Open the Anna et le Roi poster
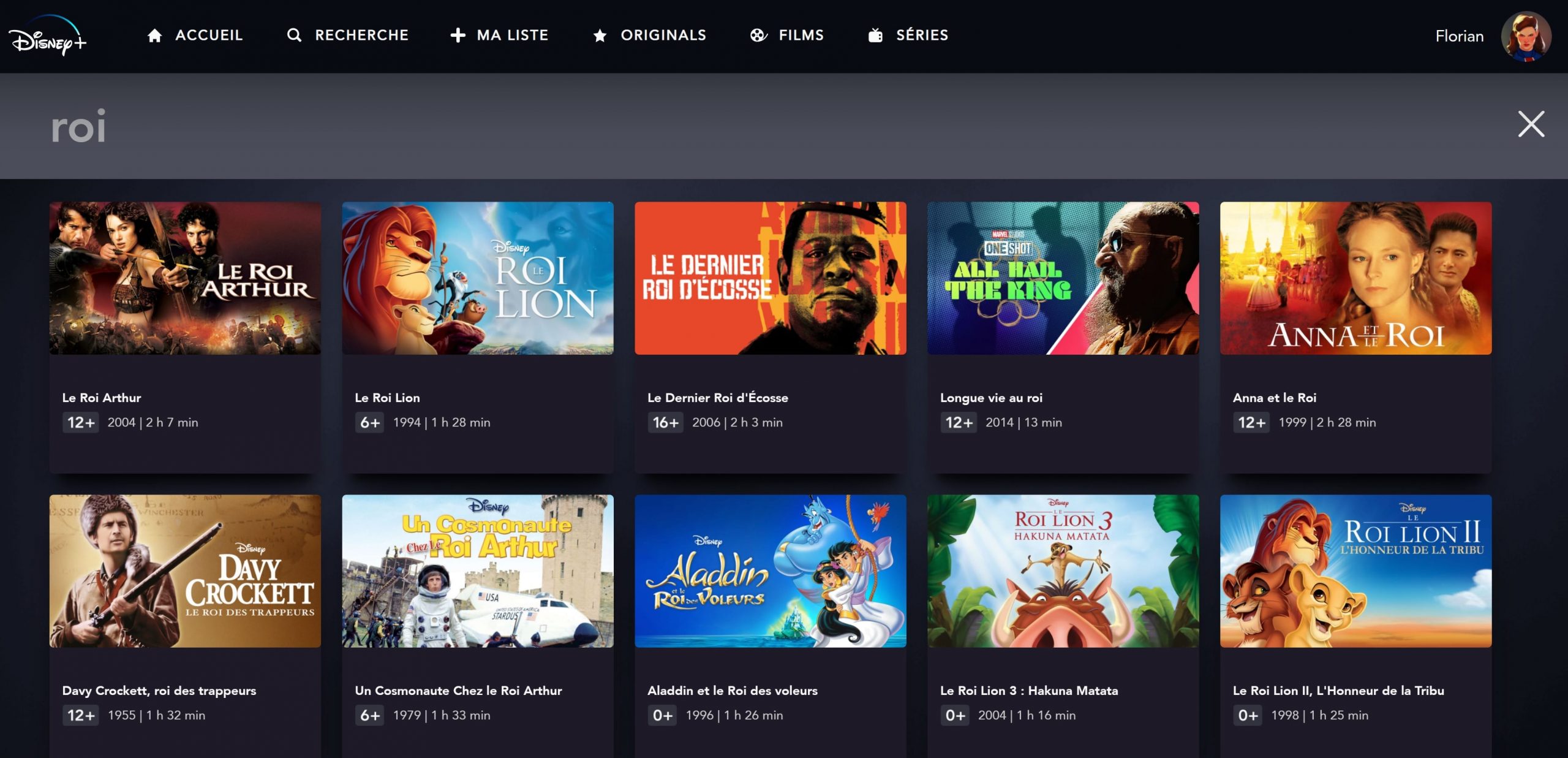The image size is (1568, 758). 1356,278
